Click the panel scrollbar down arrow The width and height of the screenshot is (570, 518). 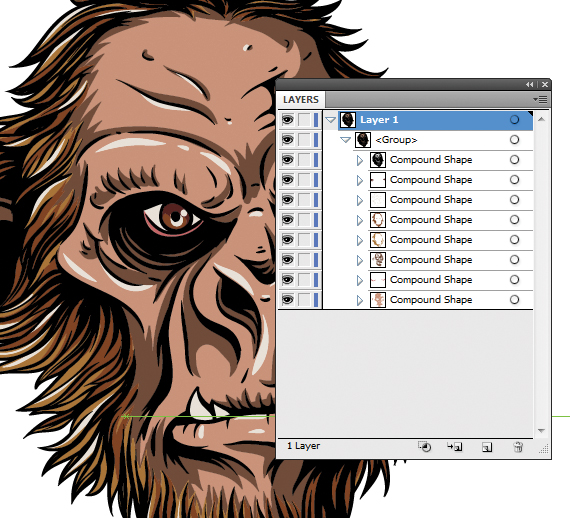(541, 430)
